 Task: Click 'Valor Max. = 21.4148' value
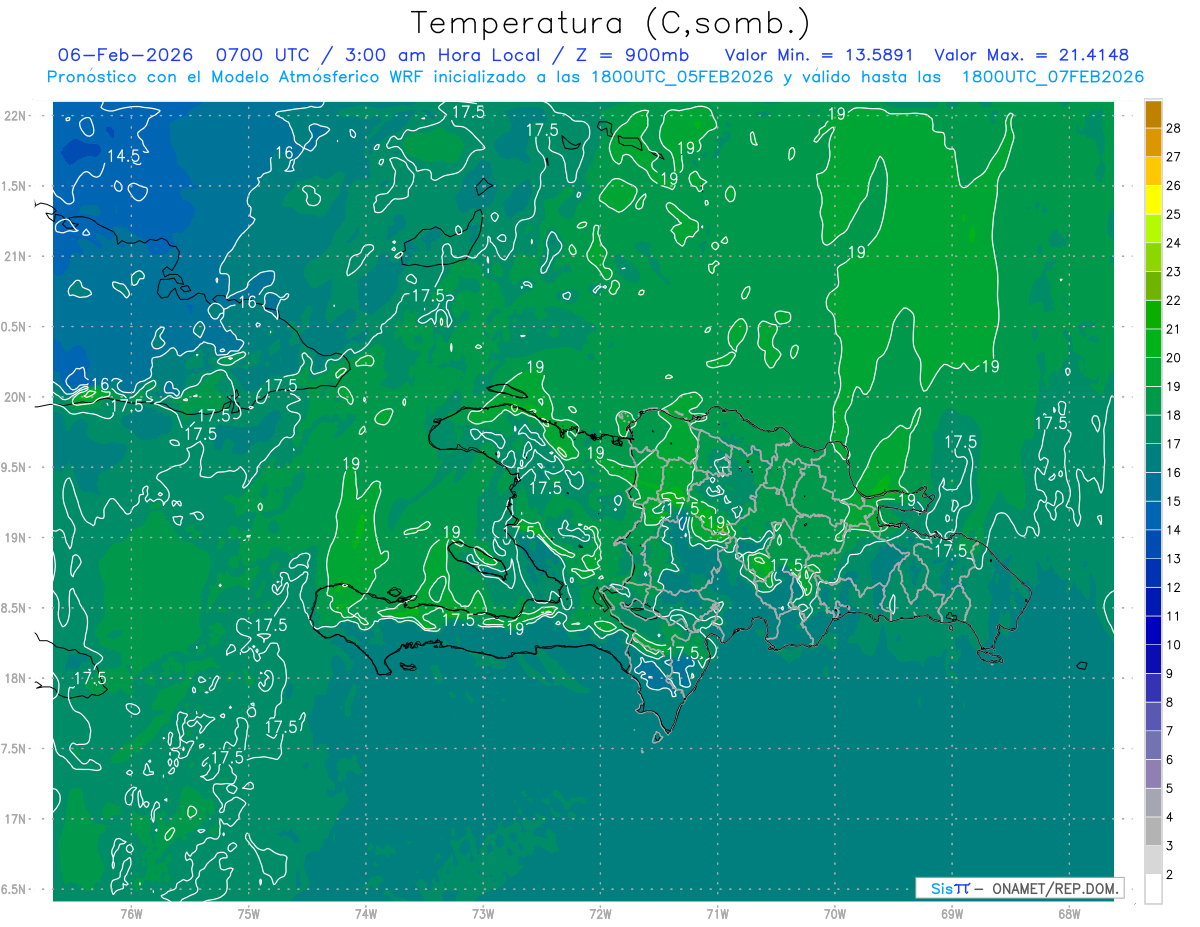1031,55
